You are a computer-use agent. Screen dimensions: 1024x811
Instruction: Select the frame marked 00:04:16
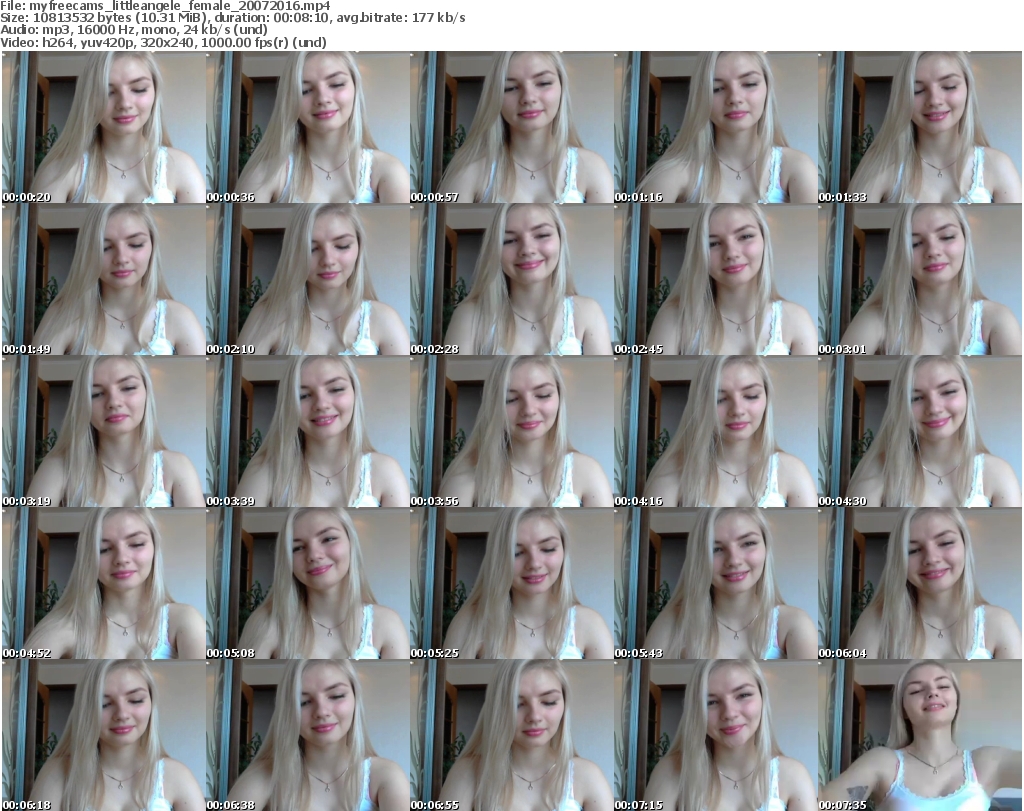click(716, 432)
